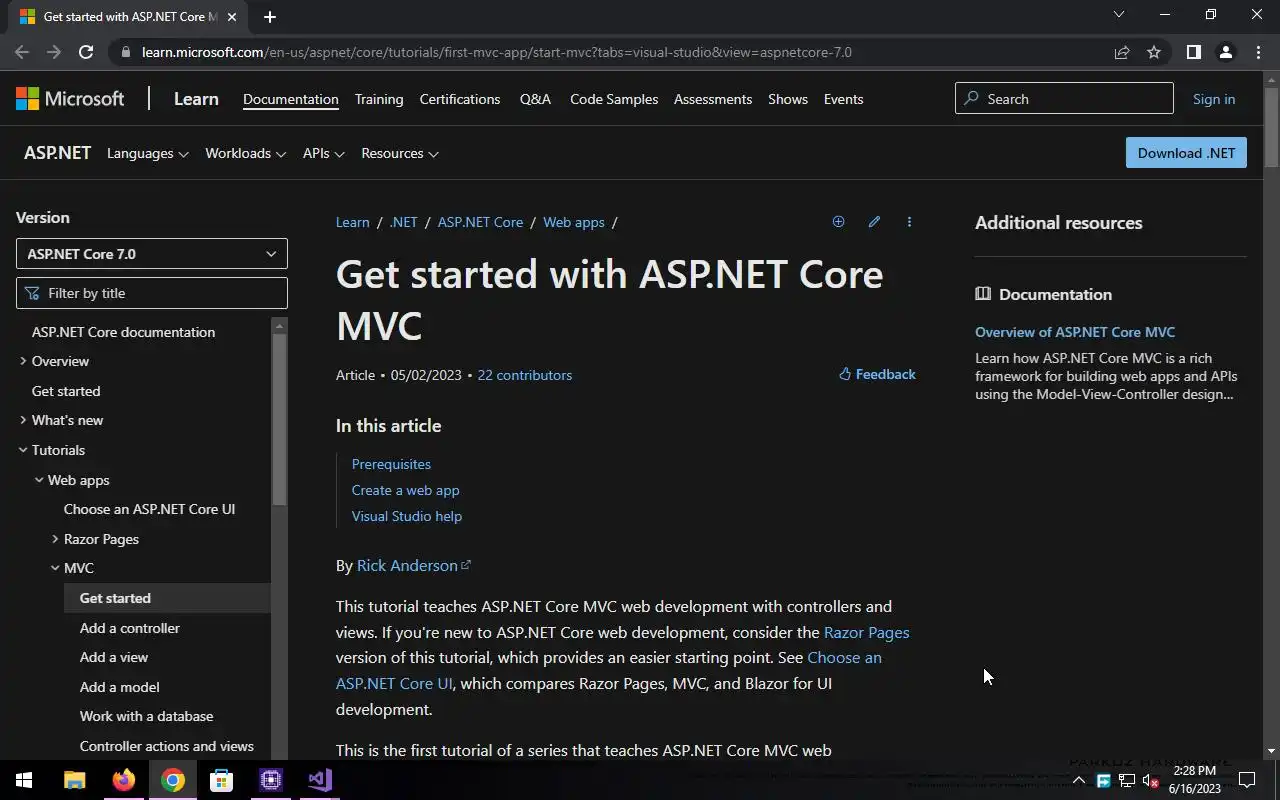Viewport: 1280px width, 800px height.
Task: Open the Certifications nav item
Action: [460, 99]
